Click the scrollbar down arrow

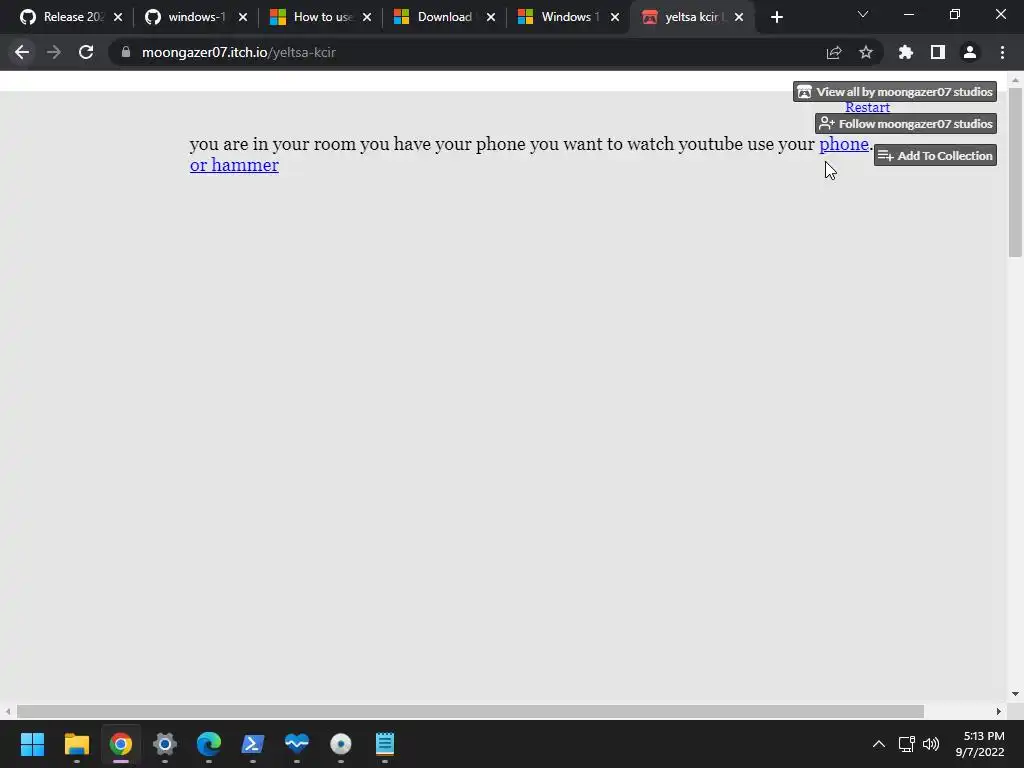1015,694
